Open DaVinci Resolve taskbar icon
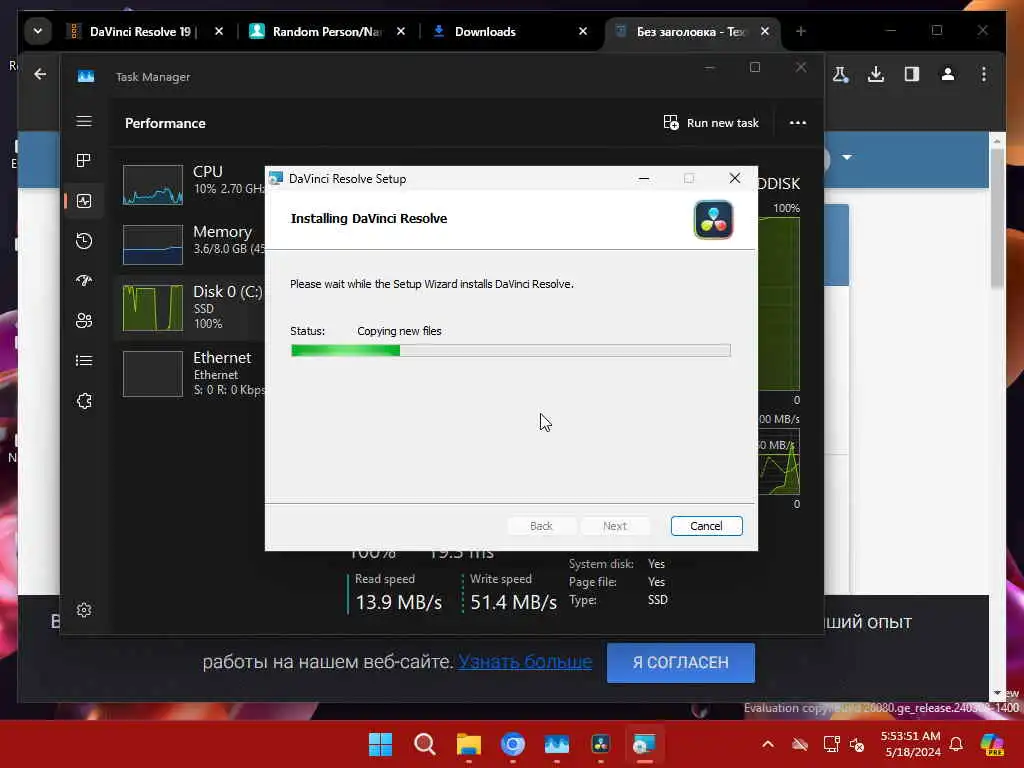This screenshot has height=768, width=1024. (600, 744)
